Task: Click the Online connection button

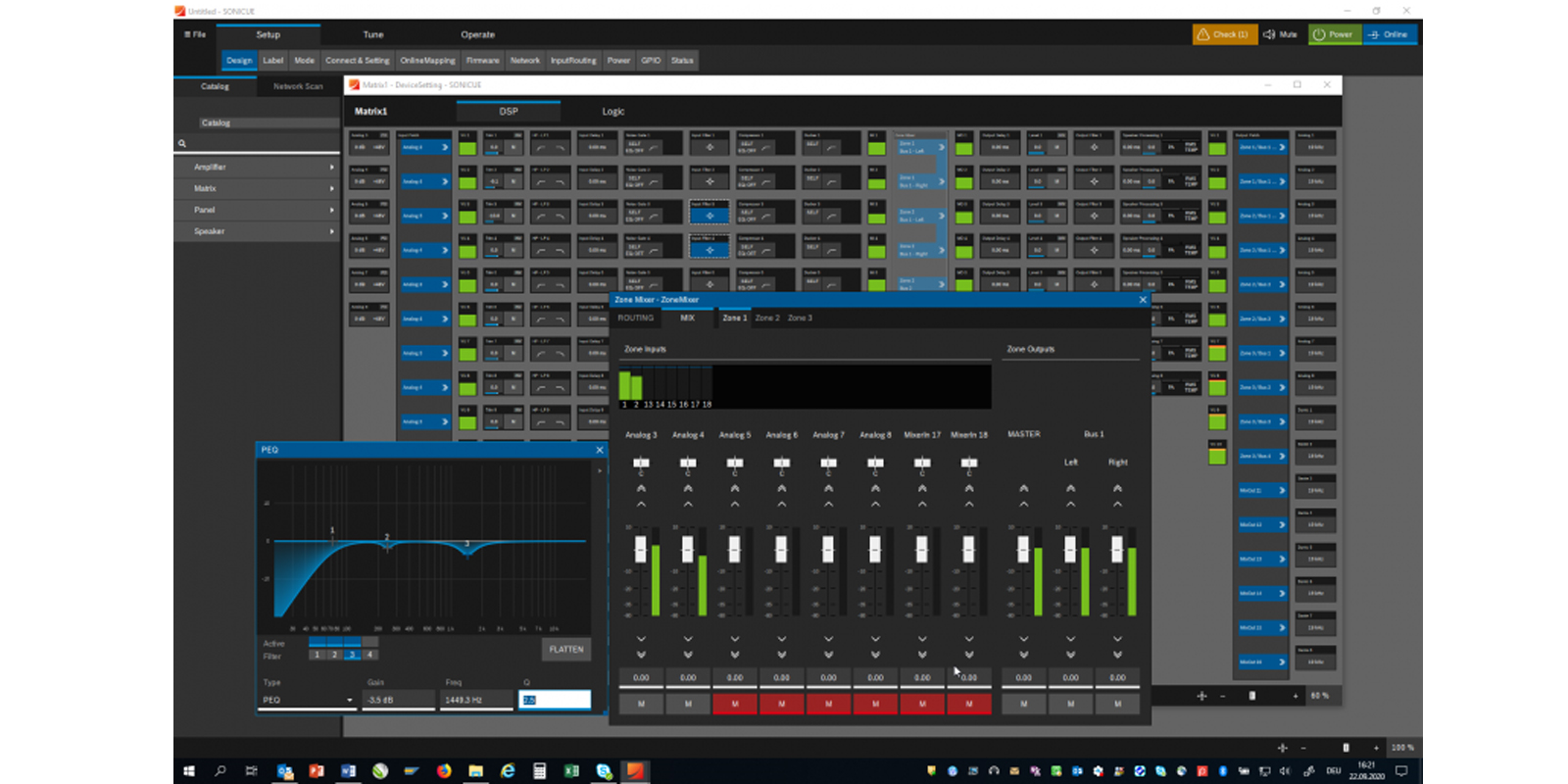Action: pos(1389,34)
